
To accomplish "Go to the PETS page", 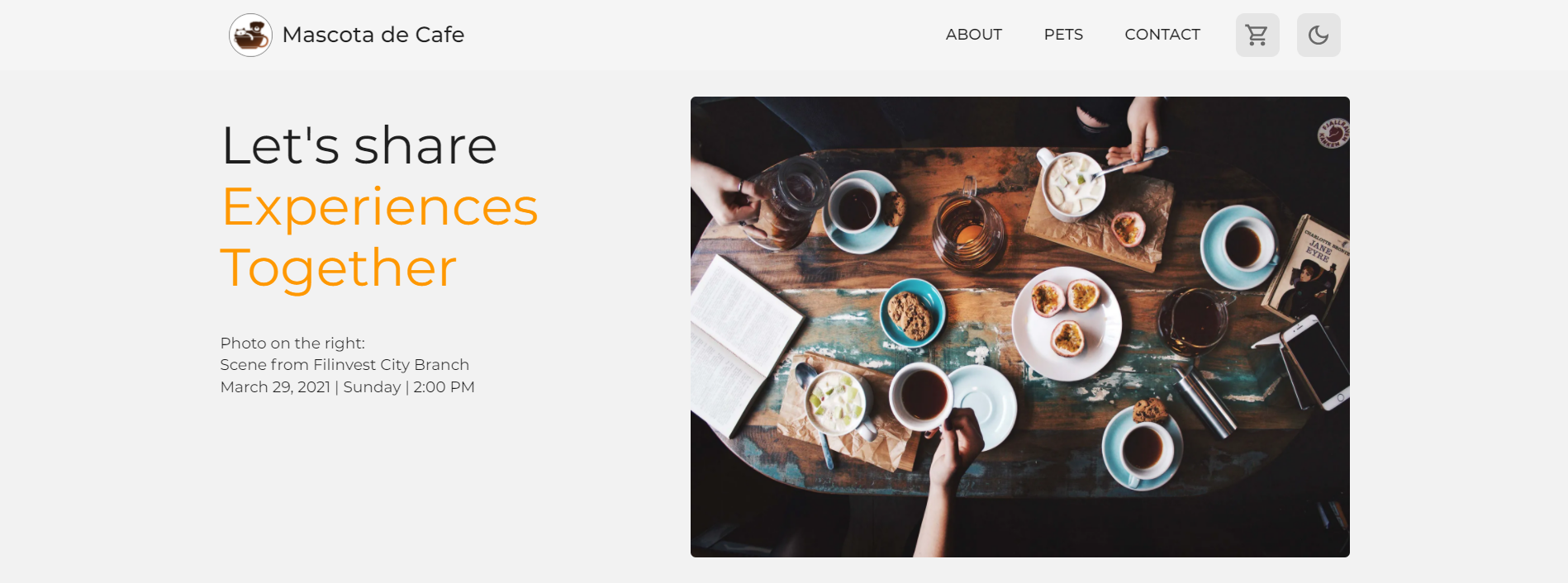I will pos(1063,35).
